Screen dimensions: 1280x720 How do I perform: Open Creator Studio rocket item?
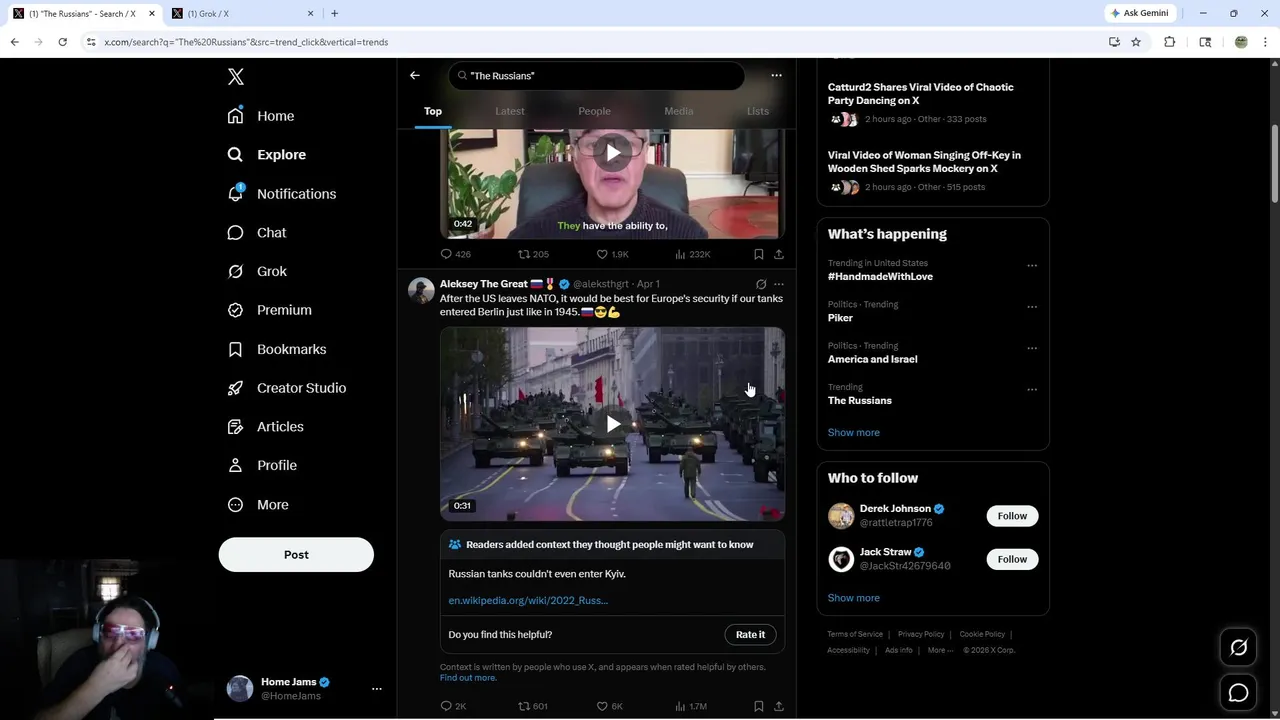286,388
